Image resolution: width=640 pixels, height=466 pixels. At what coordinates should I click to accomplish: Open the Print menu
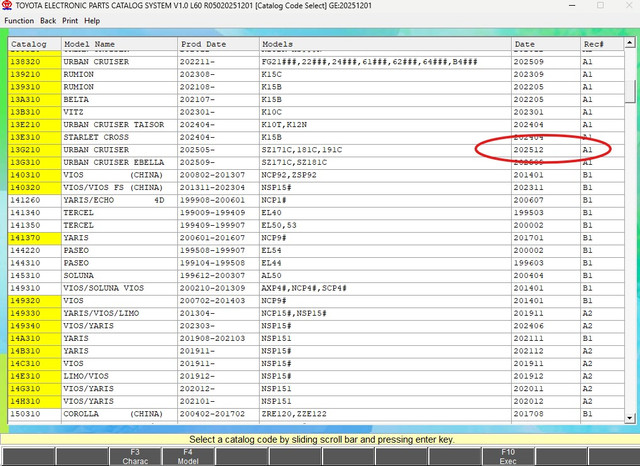(70, 21)
